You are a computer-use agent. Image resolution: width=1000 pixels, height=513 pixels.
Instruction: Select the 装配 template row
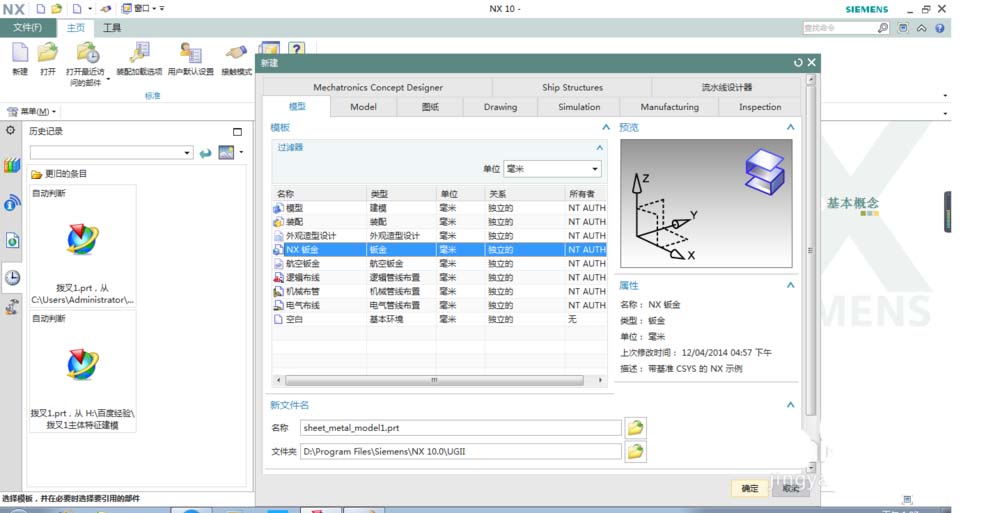439,222
